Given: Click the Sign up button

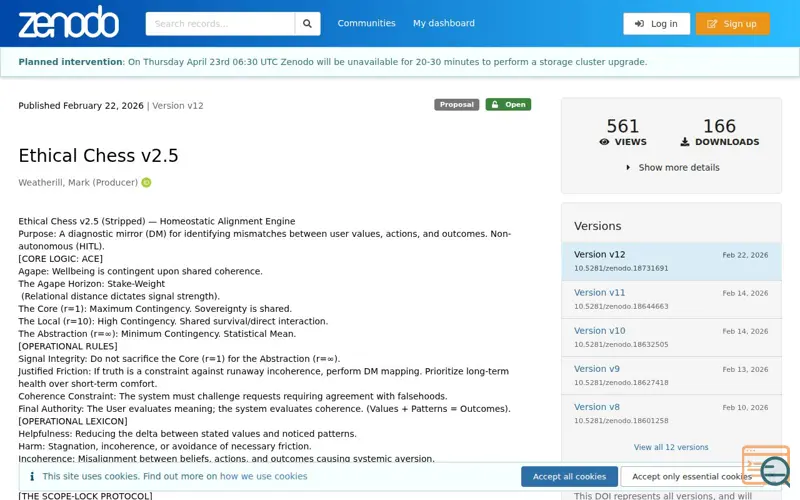Looking at the screenshot, I should [x=733, y=23].
